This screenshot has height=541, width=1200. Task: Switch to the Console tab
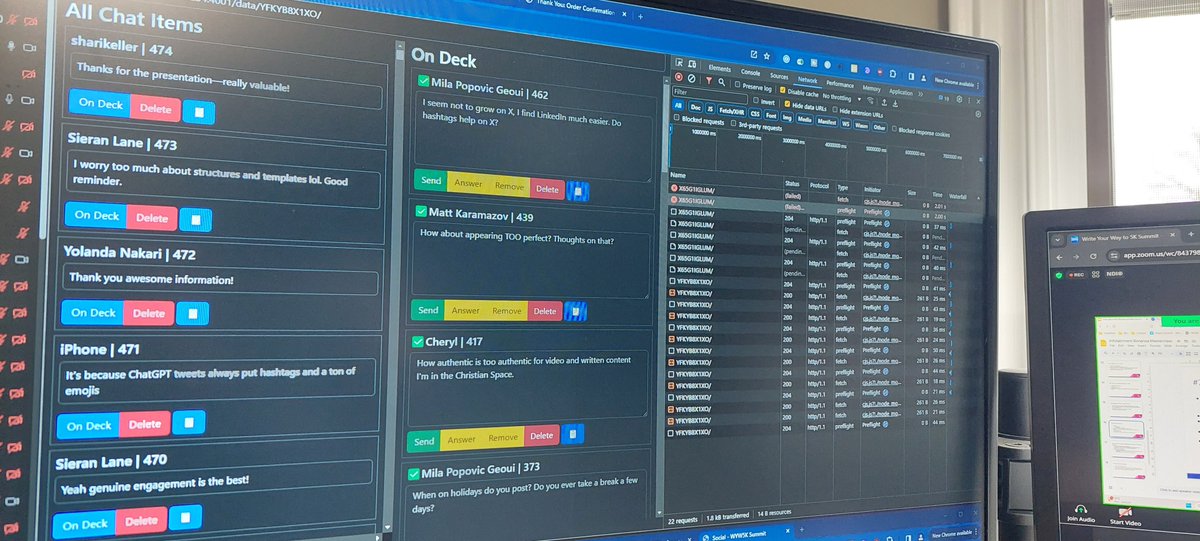750,72
